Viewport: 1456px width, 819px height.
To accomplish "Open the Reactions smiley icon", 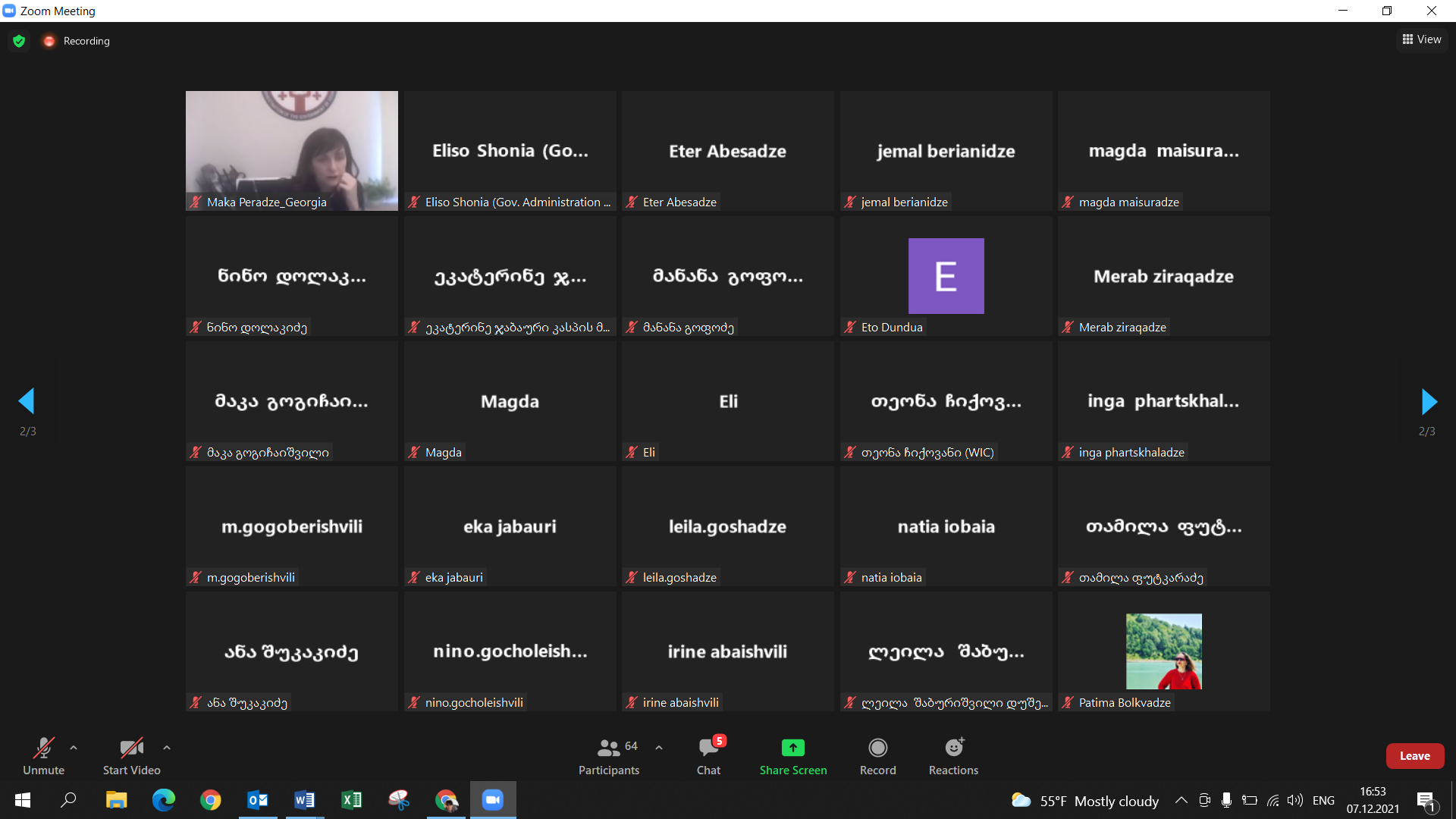I will 953,748.
